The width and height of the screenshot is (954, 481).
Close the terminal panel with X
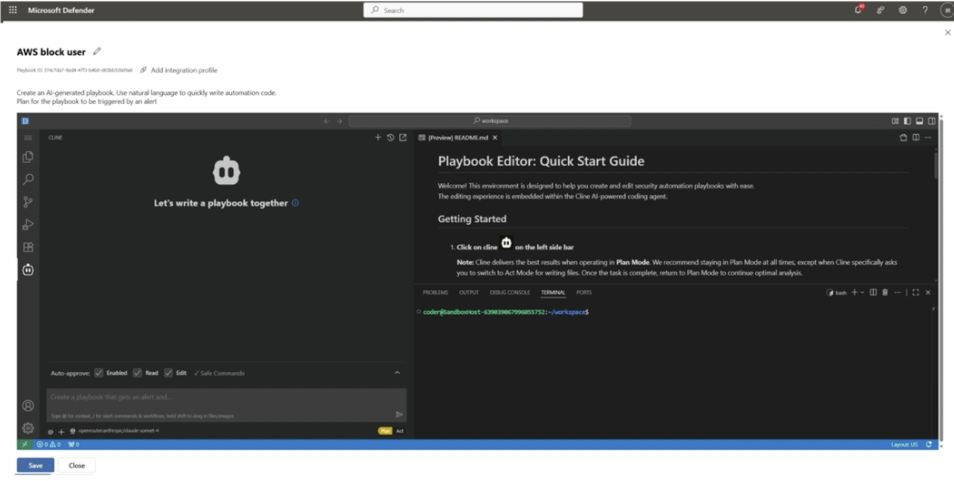(928, 292)
